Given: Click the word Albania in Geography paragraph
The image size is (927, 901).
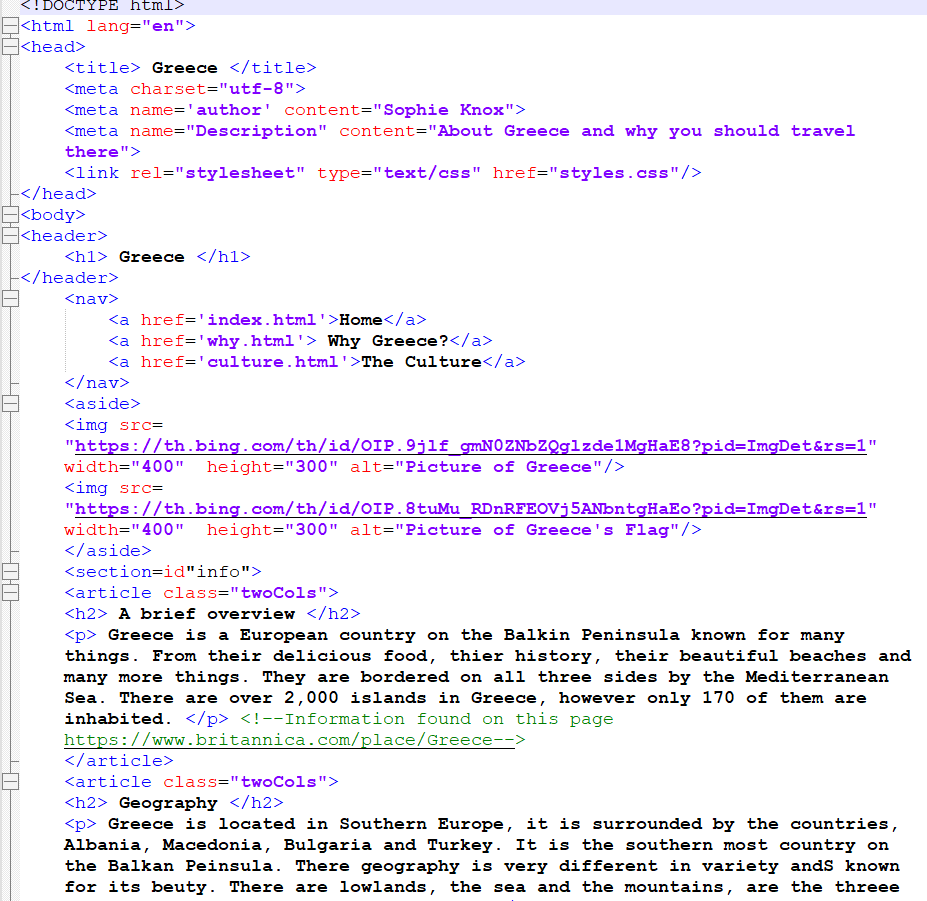Looking at the screenshot, I should pyautogui.click(x=102, y=845).
